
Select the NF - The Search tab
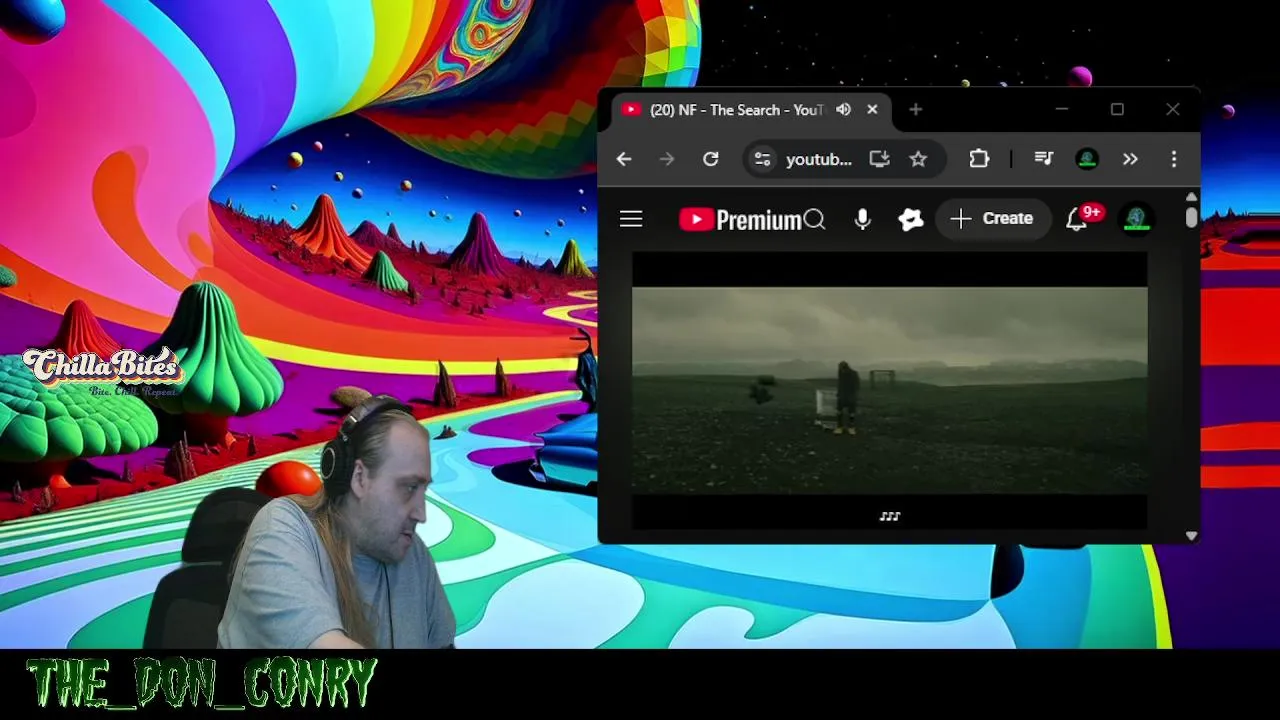click(x=750, y=110)
